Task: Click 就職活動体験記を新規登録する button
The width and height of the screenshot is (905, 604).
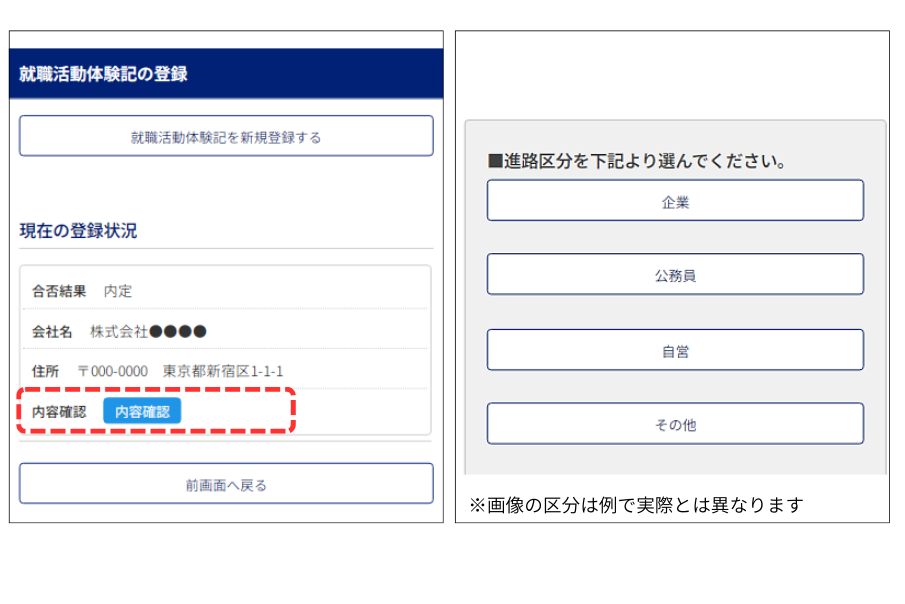Action: [226, 137]
